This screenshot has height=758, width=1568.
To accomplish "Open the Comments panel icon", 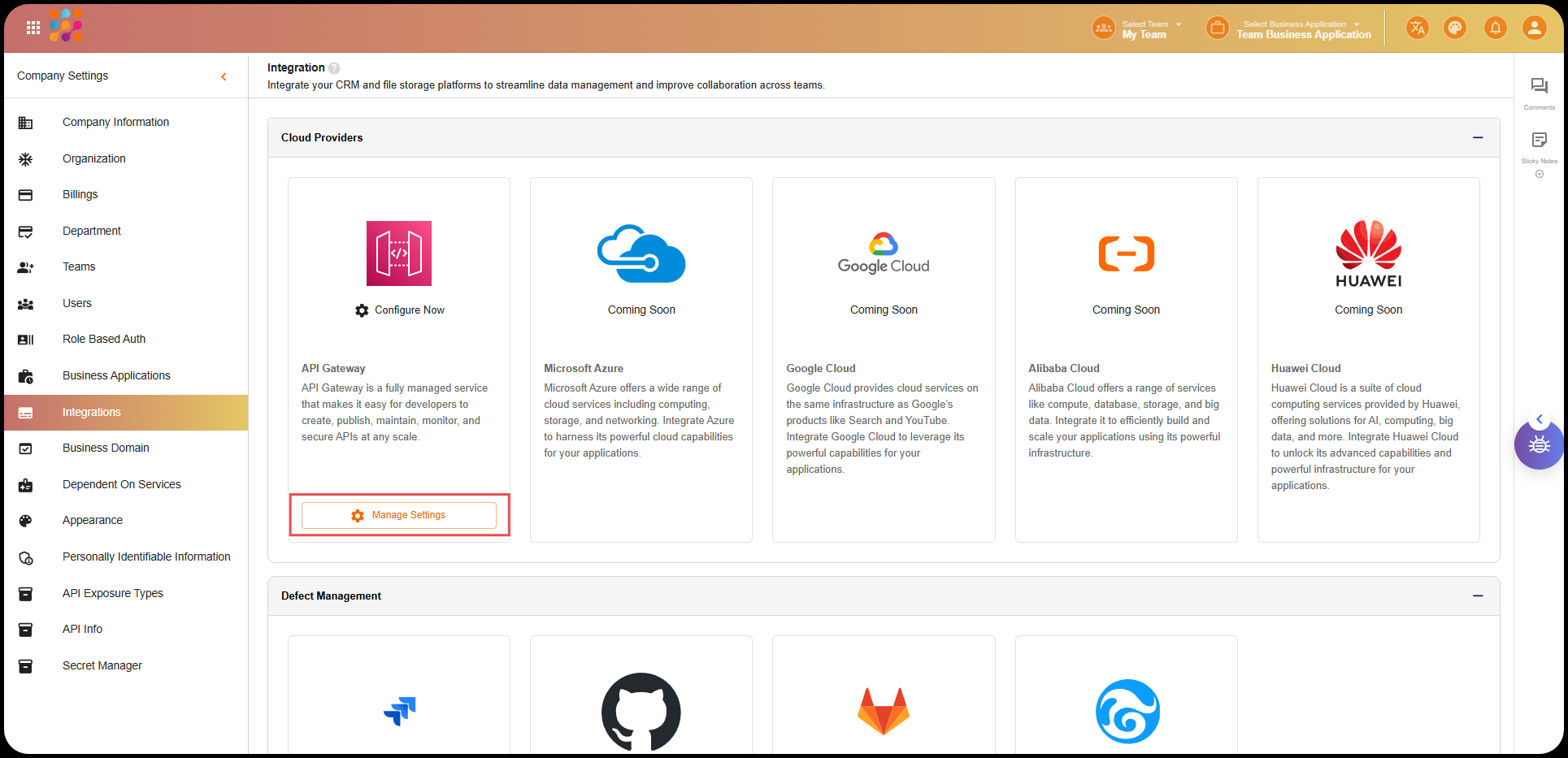I will tap(1539, 90).
